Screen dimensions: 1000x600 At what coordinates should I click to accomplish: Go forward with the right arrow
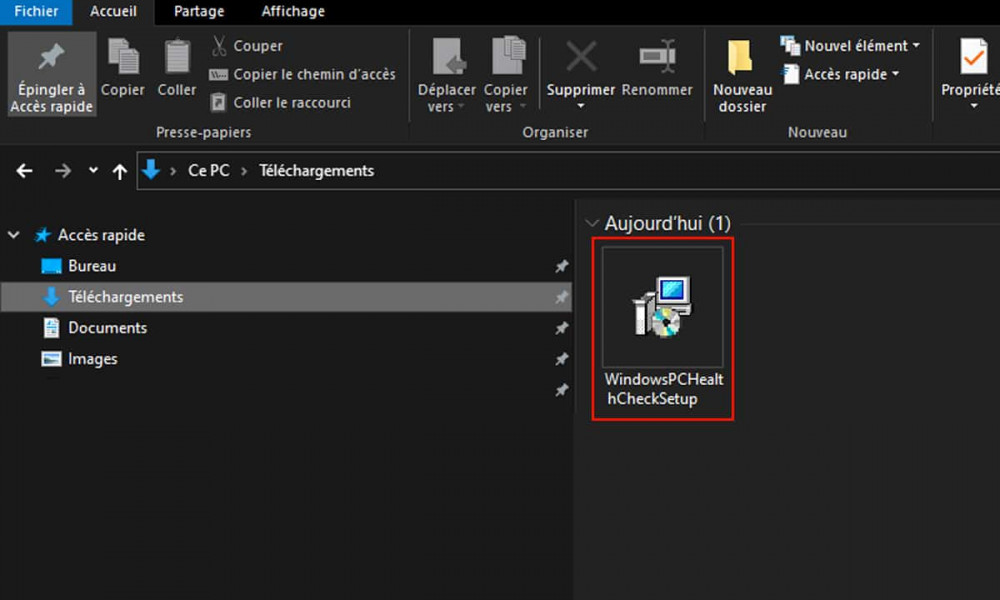[x=62, y=171]
